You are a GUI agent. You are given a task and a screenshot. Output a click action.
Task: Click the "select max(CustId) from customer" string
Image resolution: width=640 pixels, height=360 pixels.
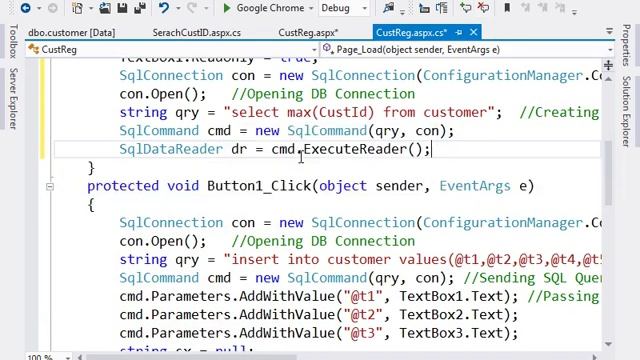(359, 112)
